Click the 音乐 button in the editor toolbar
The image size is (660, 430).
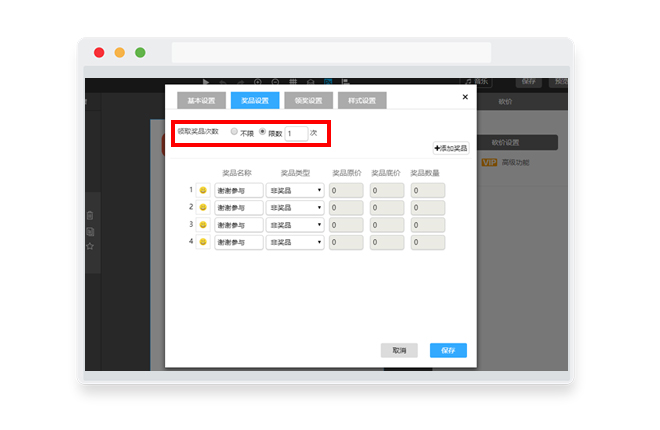coord(477,82)
